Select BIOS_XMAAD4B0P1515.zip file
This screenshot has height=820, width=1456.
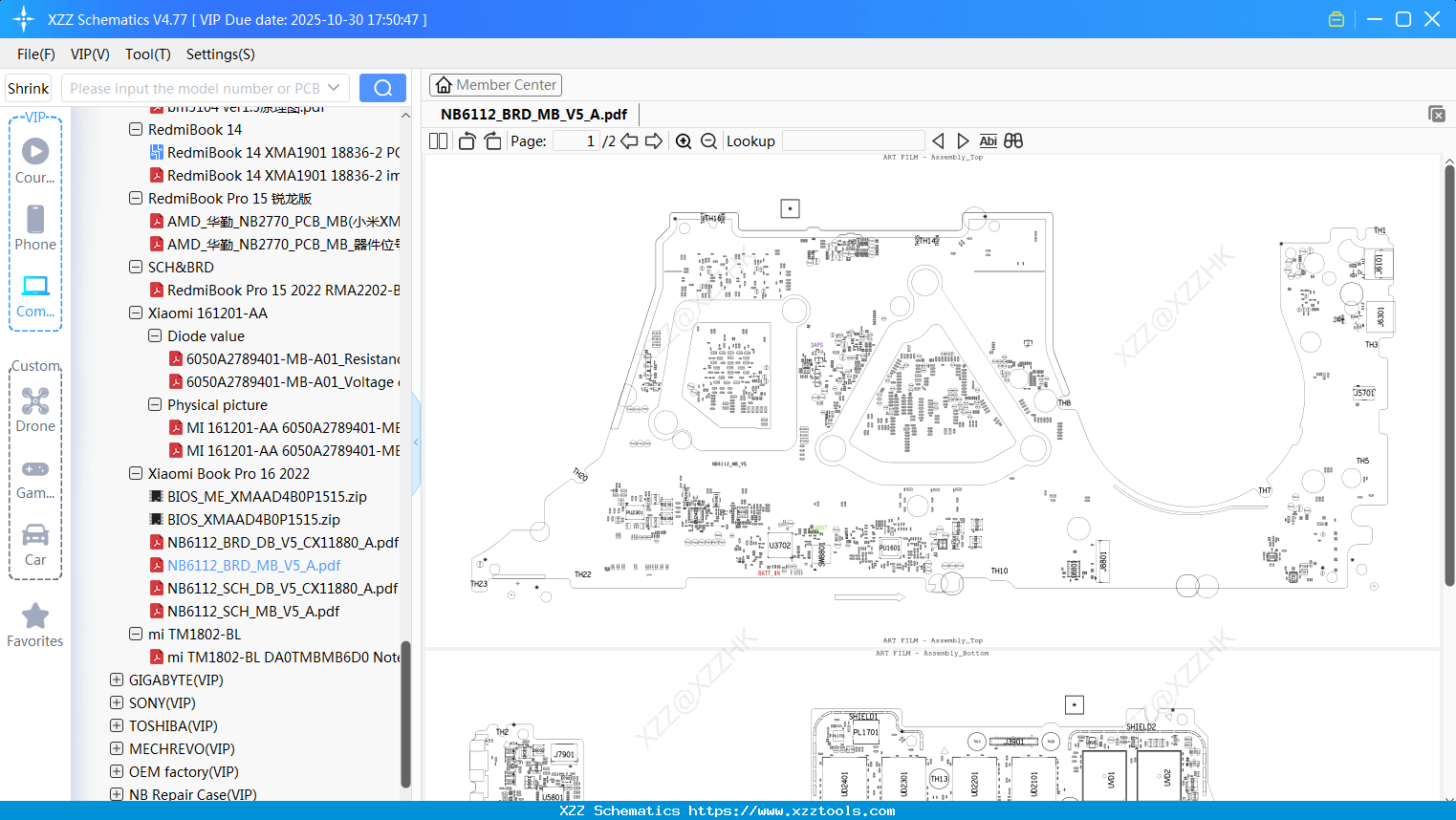click(x=245, y=519)
